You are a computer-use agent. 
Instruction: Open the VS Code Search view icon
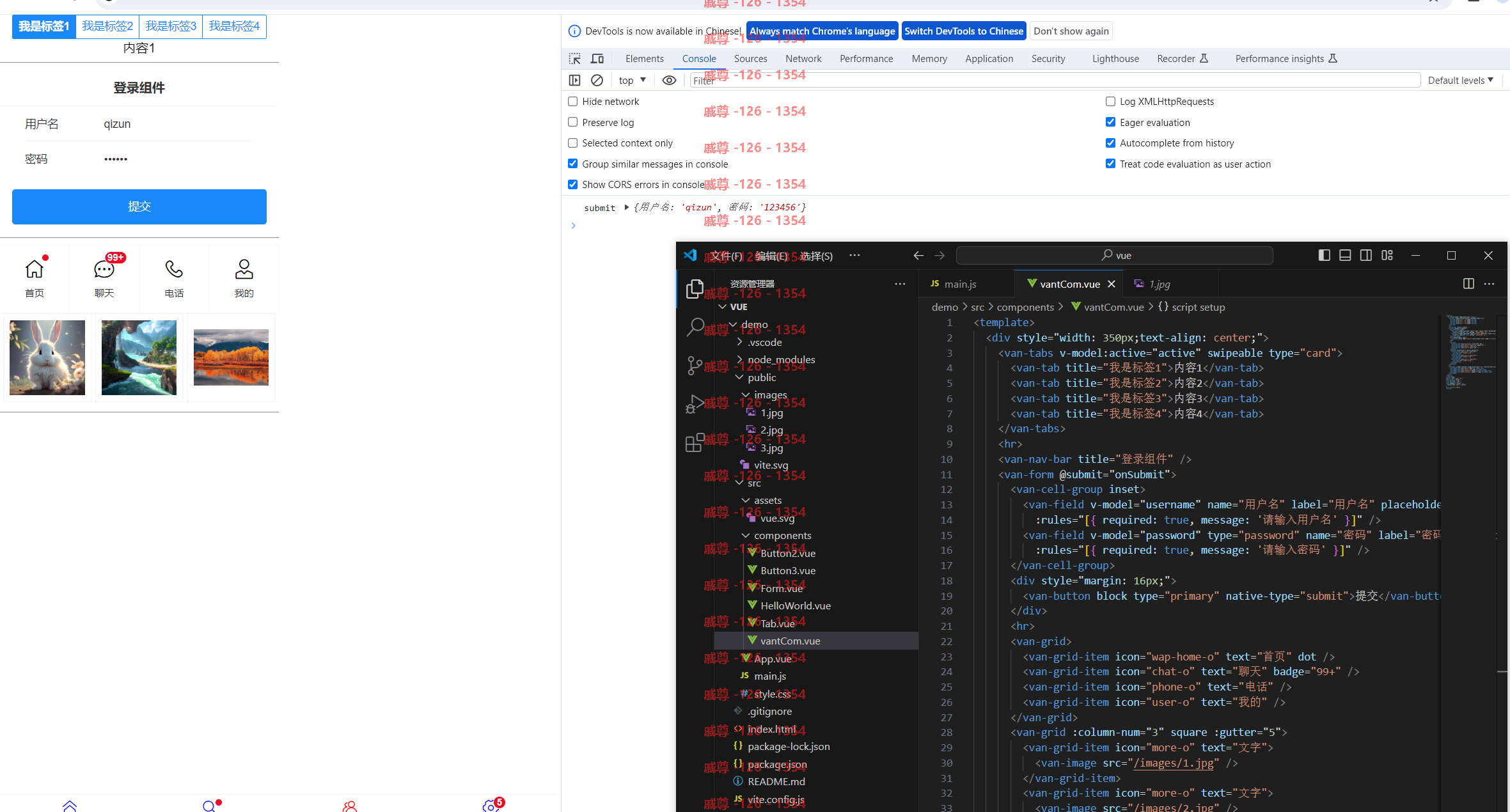[x=695, y=327]
